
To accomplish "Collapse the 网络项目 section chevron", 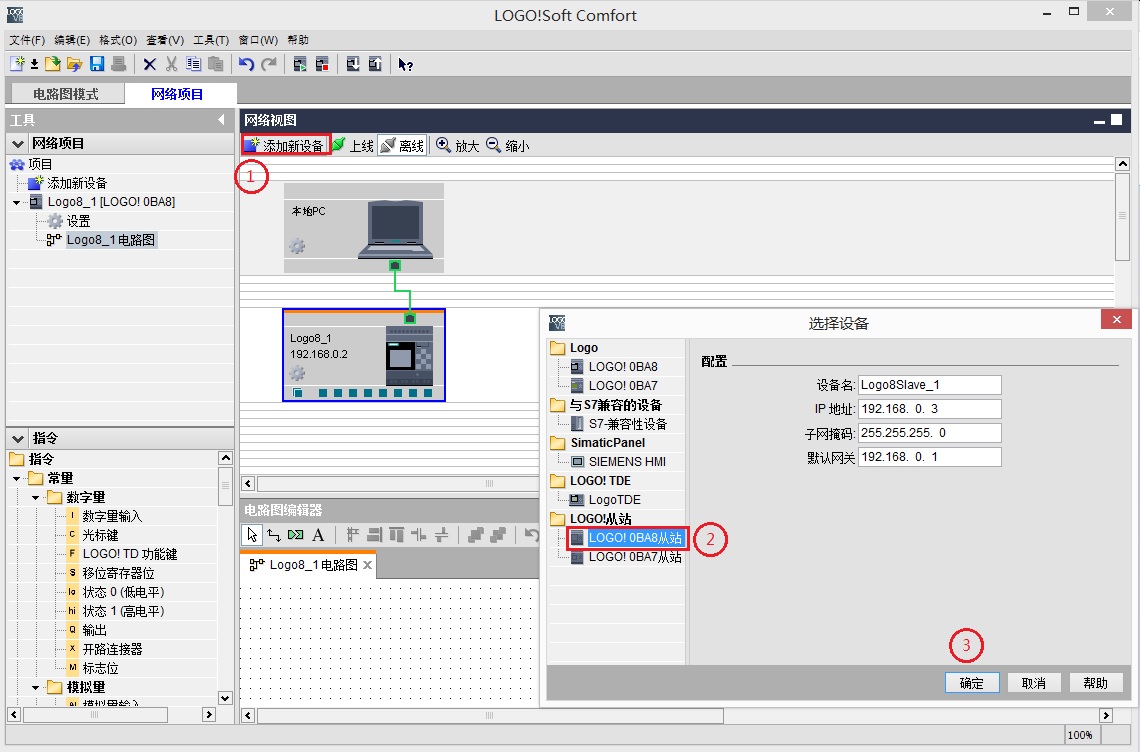I will pos(18,143).
